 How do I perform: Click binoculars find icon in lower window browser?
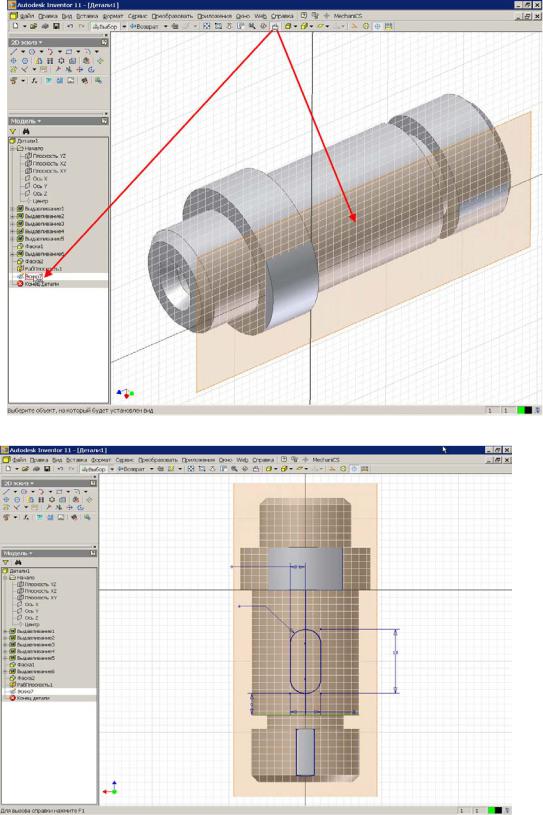18,562
